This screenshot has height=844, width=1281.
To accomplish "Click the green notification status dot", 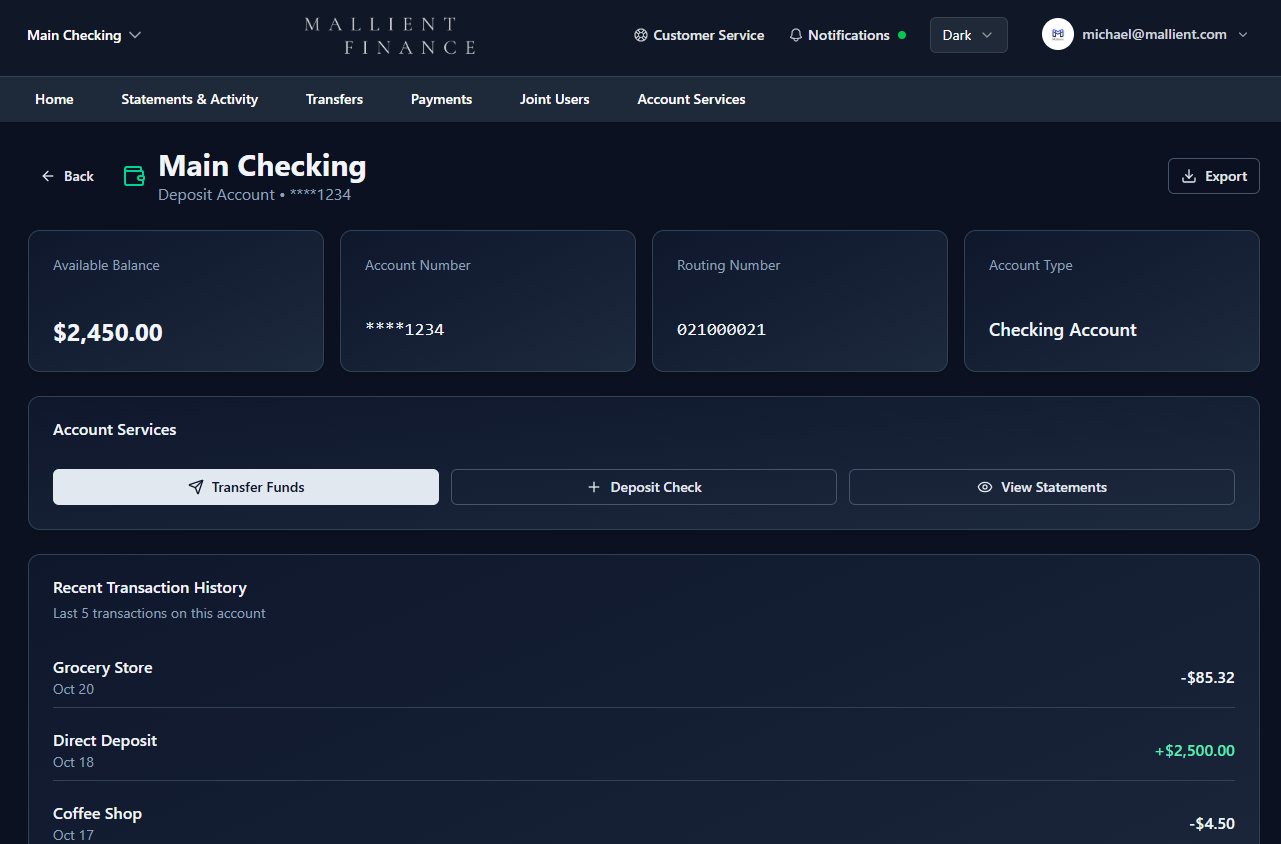I will (x=903, y=34).
